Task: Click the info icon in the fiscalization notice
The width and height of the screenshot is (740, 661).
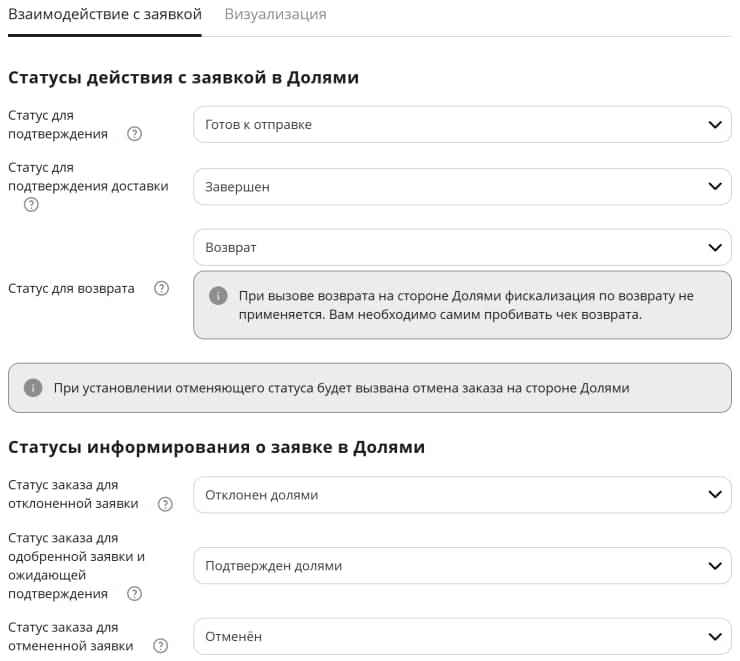Action: point(218,296)
